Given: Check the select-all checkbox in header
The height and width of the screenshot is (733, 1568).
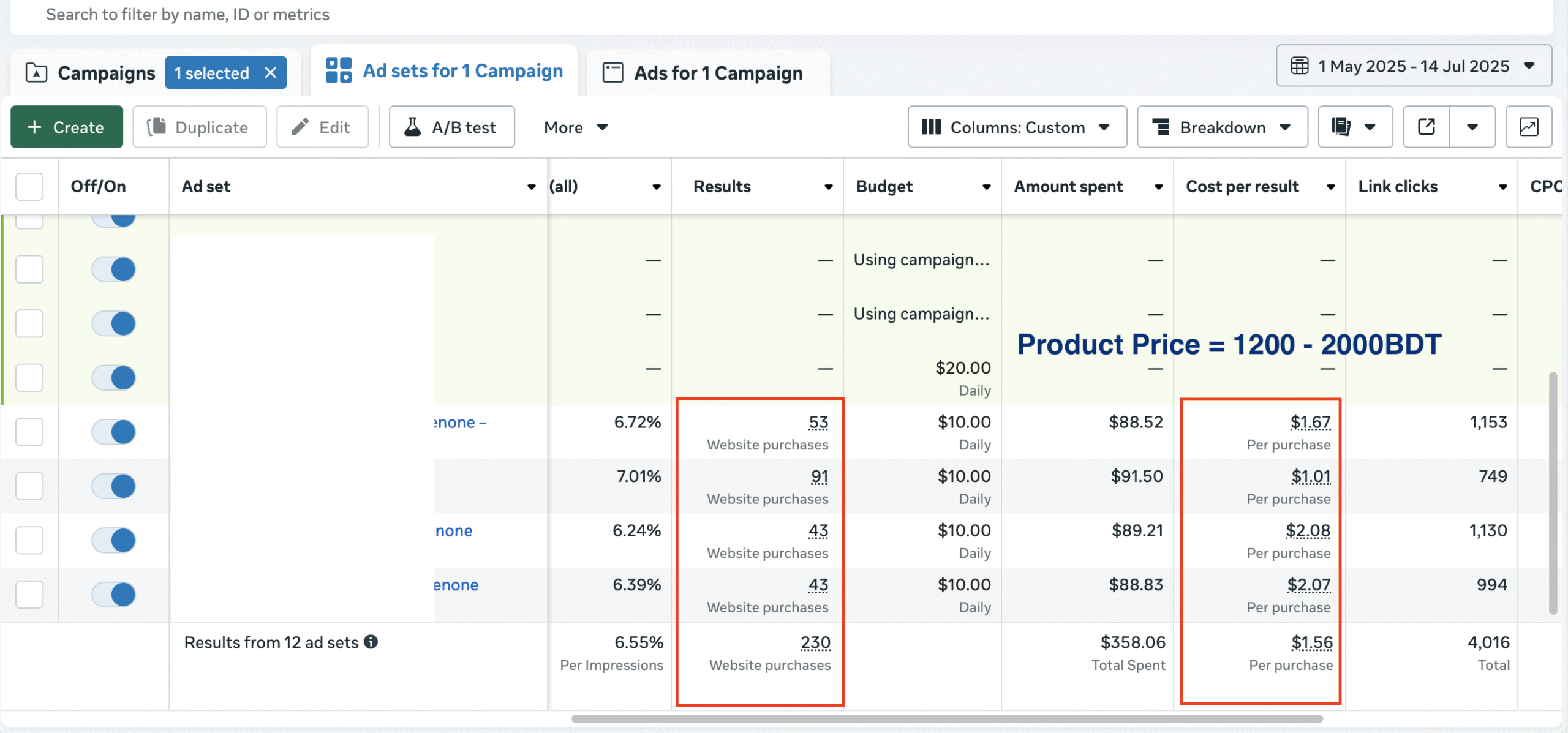Looking at the screenshot, I should tap(29, 187).
